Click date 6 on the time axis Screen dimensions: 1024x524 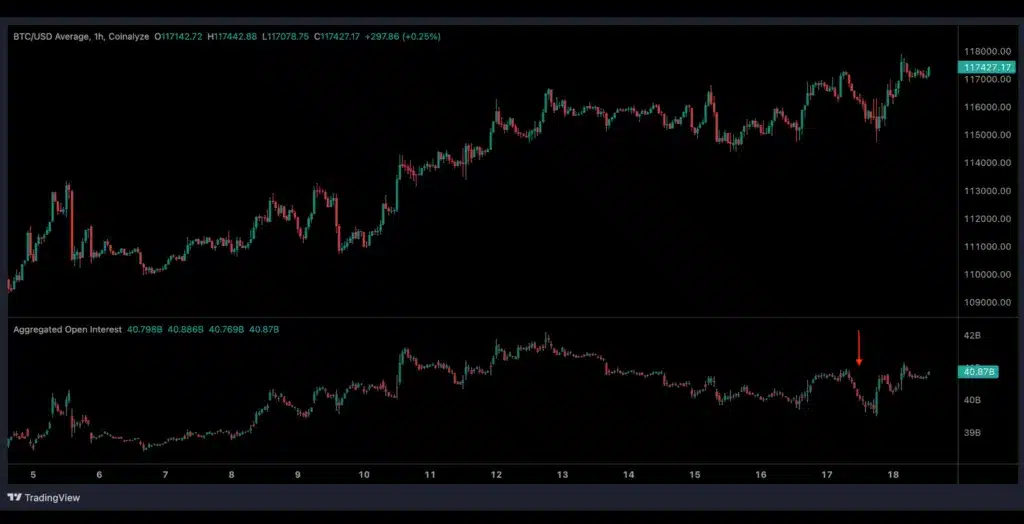[x=99, y=475]
